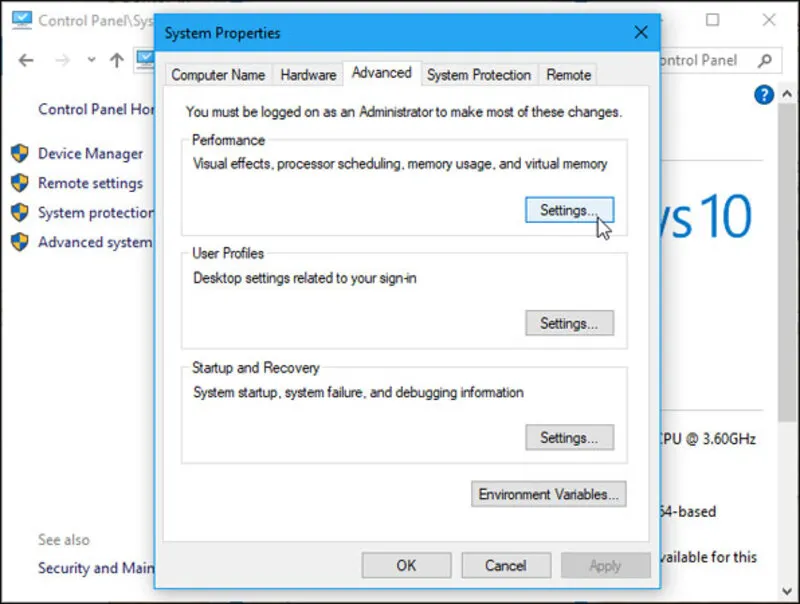
Task: Open Security and Maintenance link
Action: click(96, 568)
